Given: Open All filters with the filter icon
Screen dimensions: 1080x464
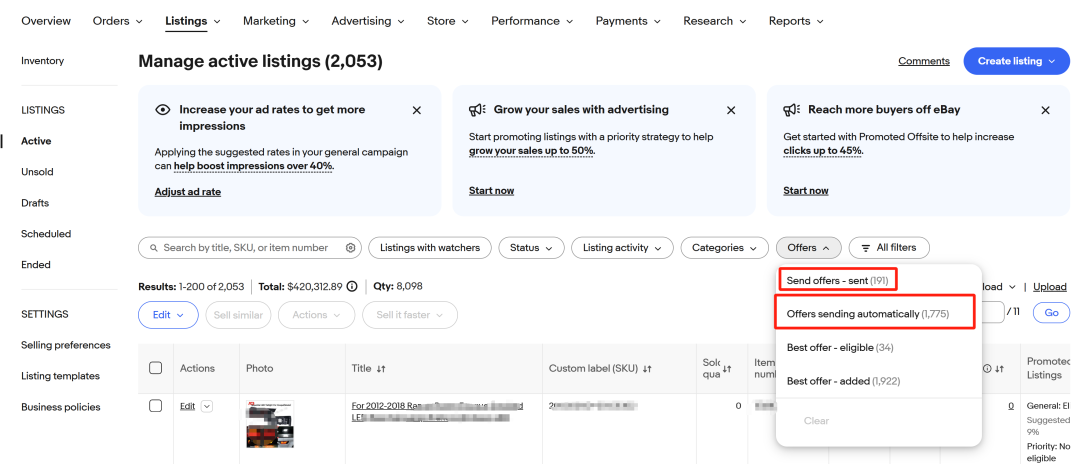Looking at the screenshot, I should click(889, 248).
